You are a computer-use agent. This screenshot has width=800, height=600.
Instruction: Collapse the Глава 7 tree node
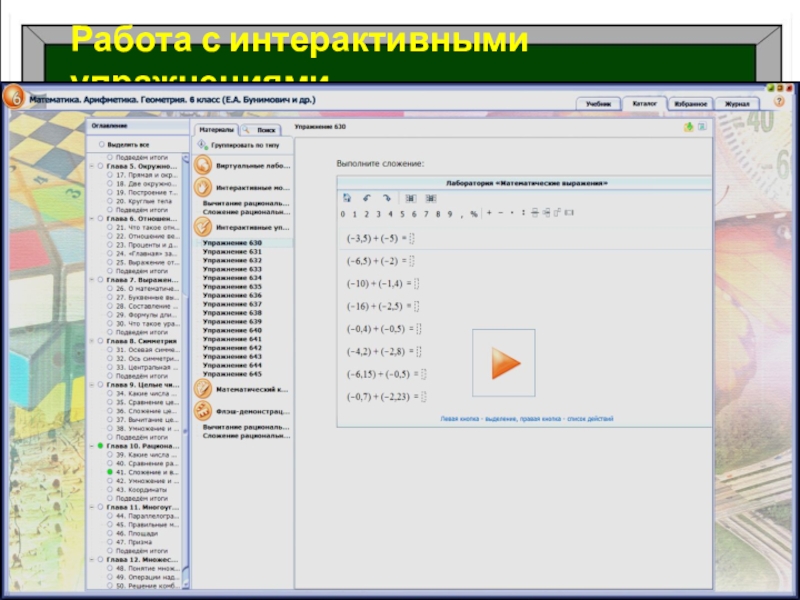click(x=92, y=280)
